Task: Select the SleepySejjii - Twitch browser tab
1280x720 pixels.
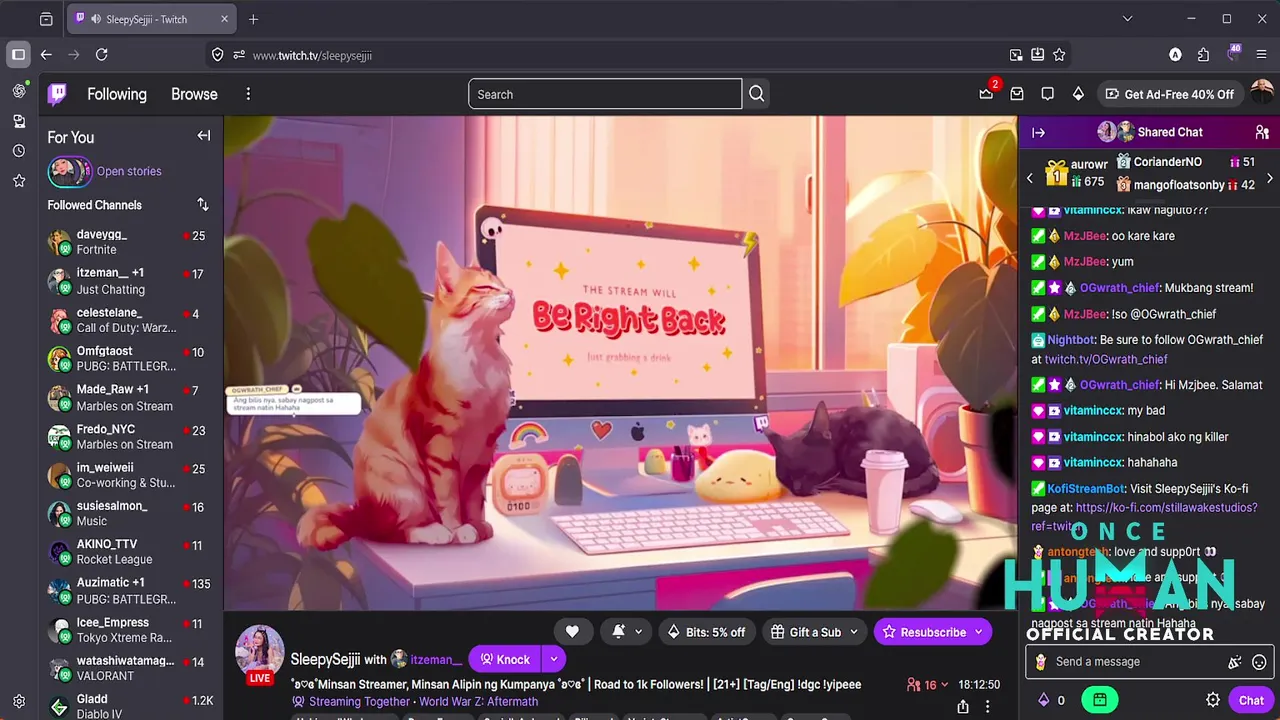Action: 152,19
